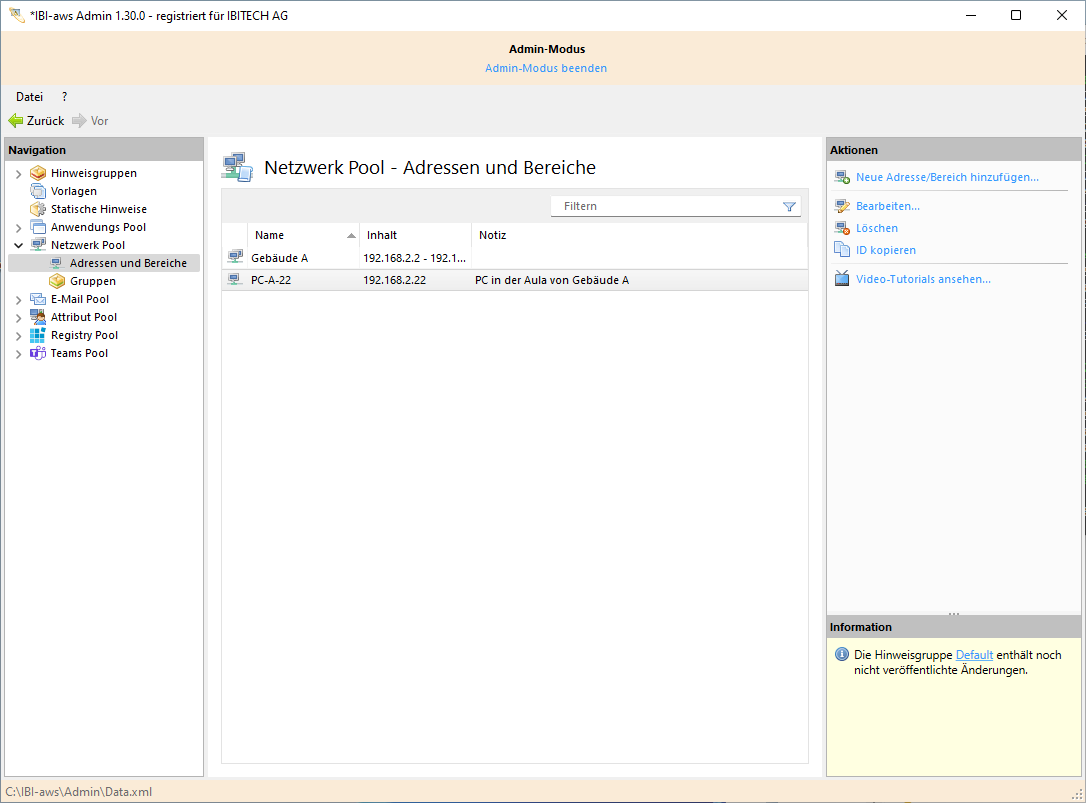The height and width of the screenshot is (803, 1086).
Task: Click the Video-Tutorials TV icon
Action: 841,279
